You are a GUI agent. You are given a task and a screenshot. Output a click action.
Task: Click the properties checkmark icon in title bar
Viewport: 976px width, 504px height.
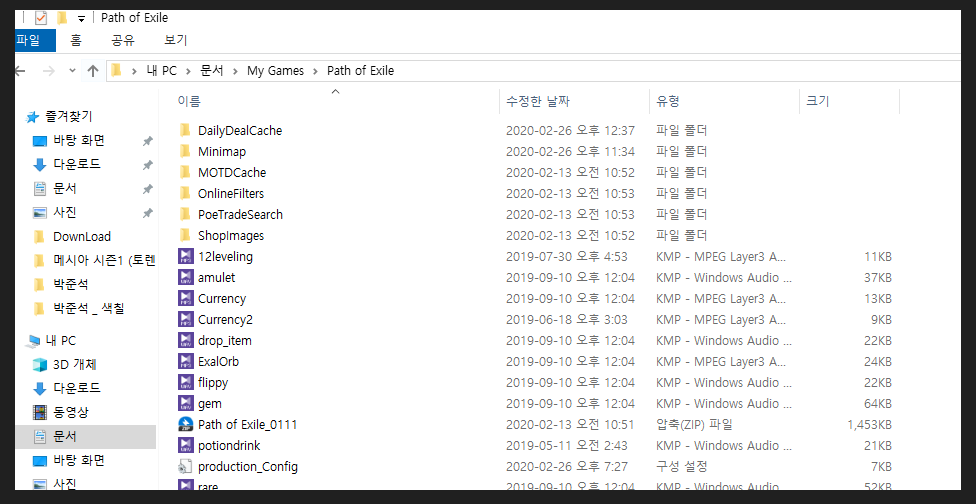(x=40, y=18)
